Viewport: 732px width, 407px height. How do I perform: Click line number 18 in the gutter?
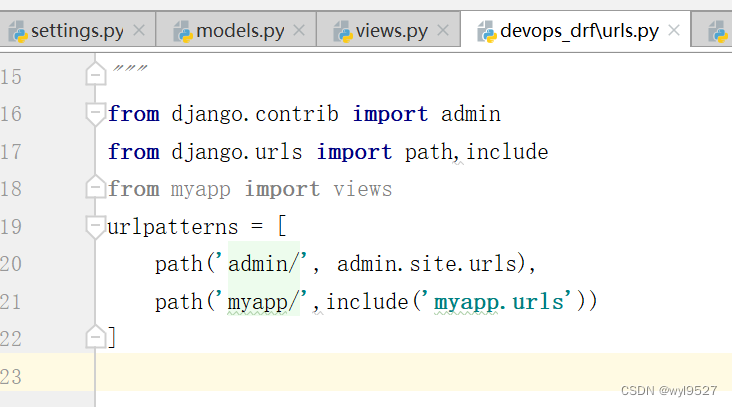tap(11, 189)
